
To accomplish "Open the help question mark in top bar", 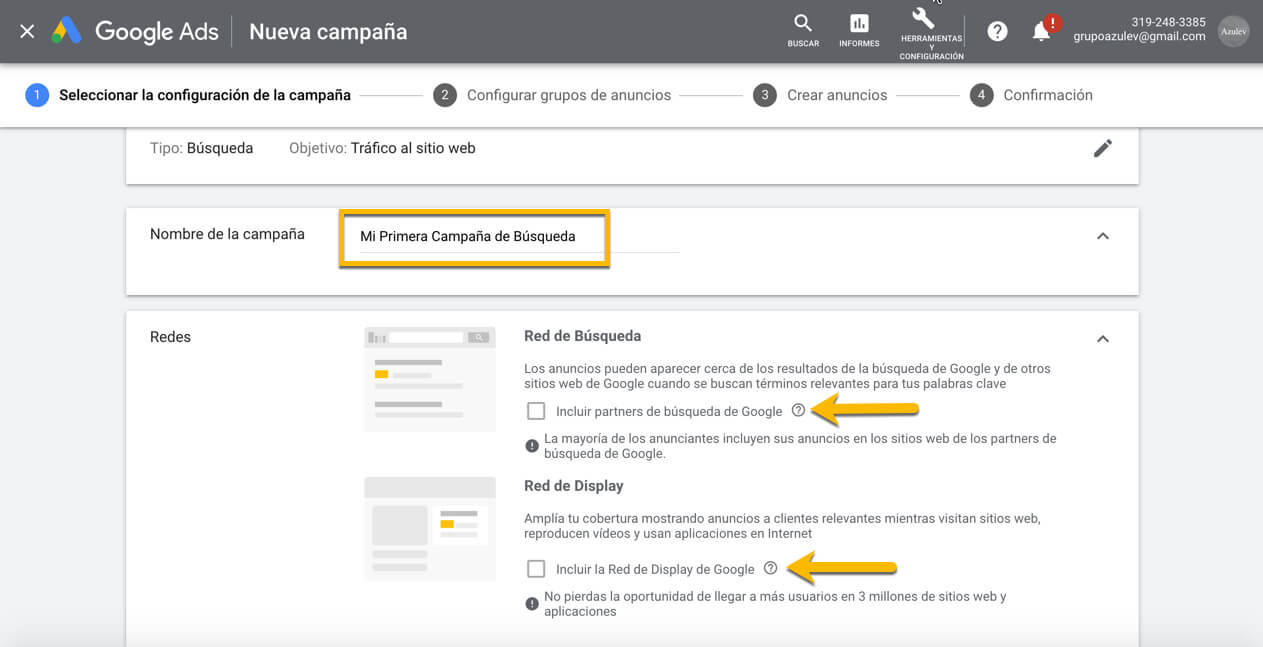I will [997, 31].
